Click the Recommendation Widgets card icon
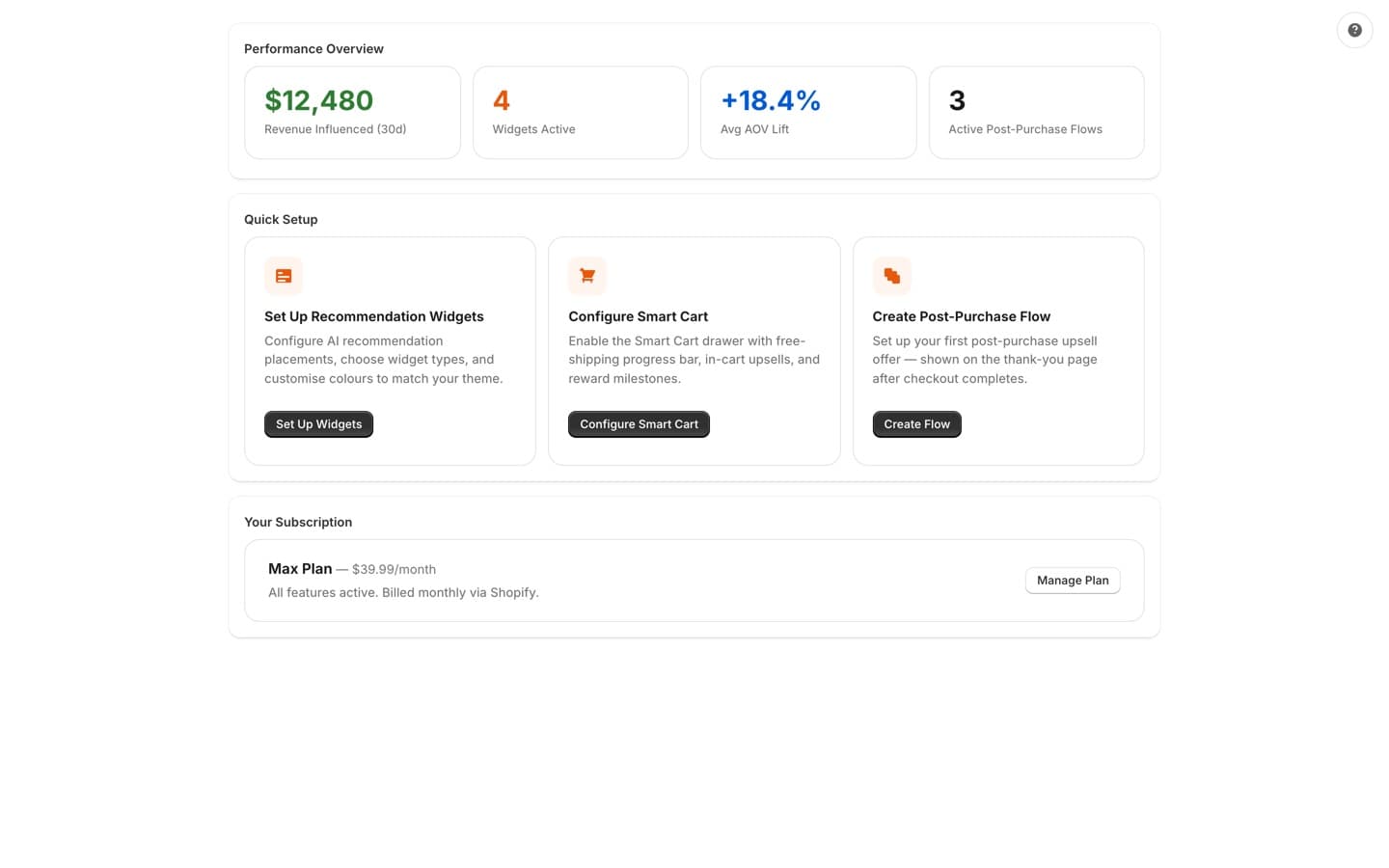Screen dimensions: 1389x868 pyautogui.click(x=284, y=276)
